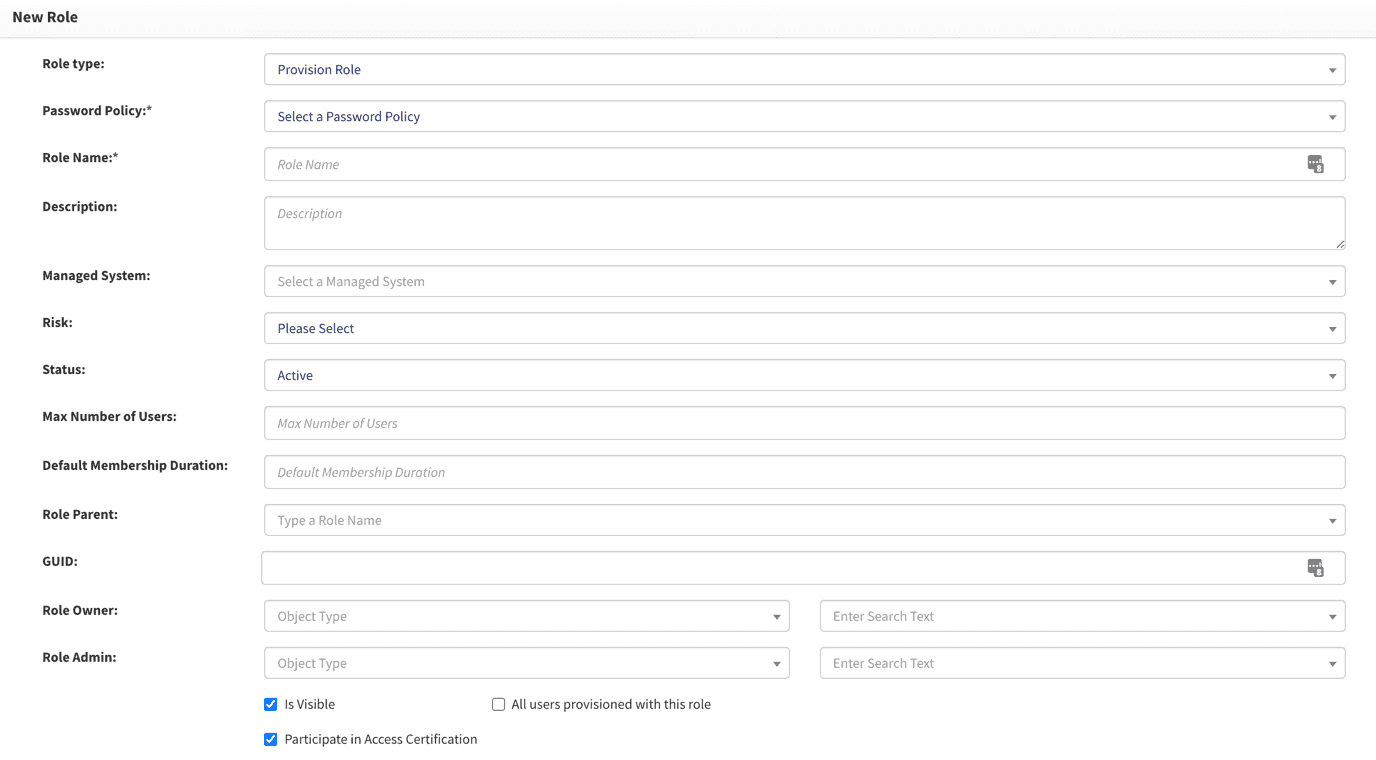Image resolution: width=1376 pixels, height=760 pixels.
Task: Click password manager icon in GUID field
Action: tap(1315, 568)
